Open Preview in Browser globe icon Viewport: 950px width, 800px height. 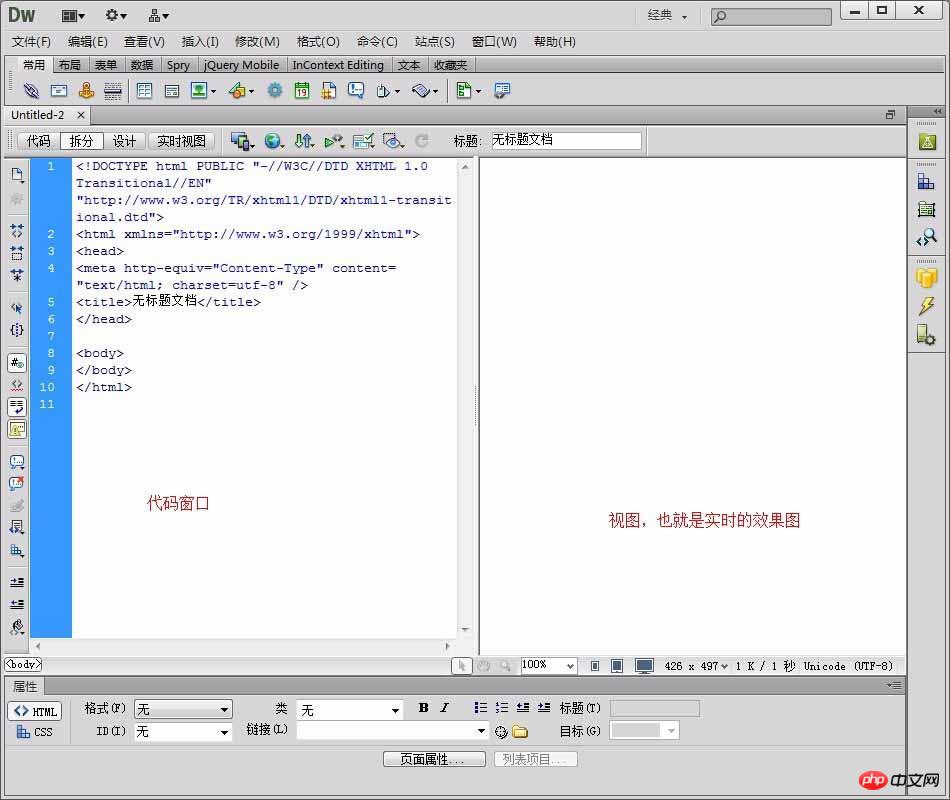(x=272, y=141)
